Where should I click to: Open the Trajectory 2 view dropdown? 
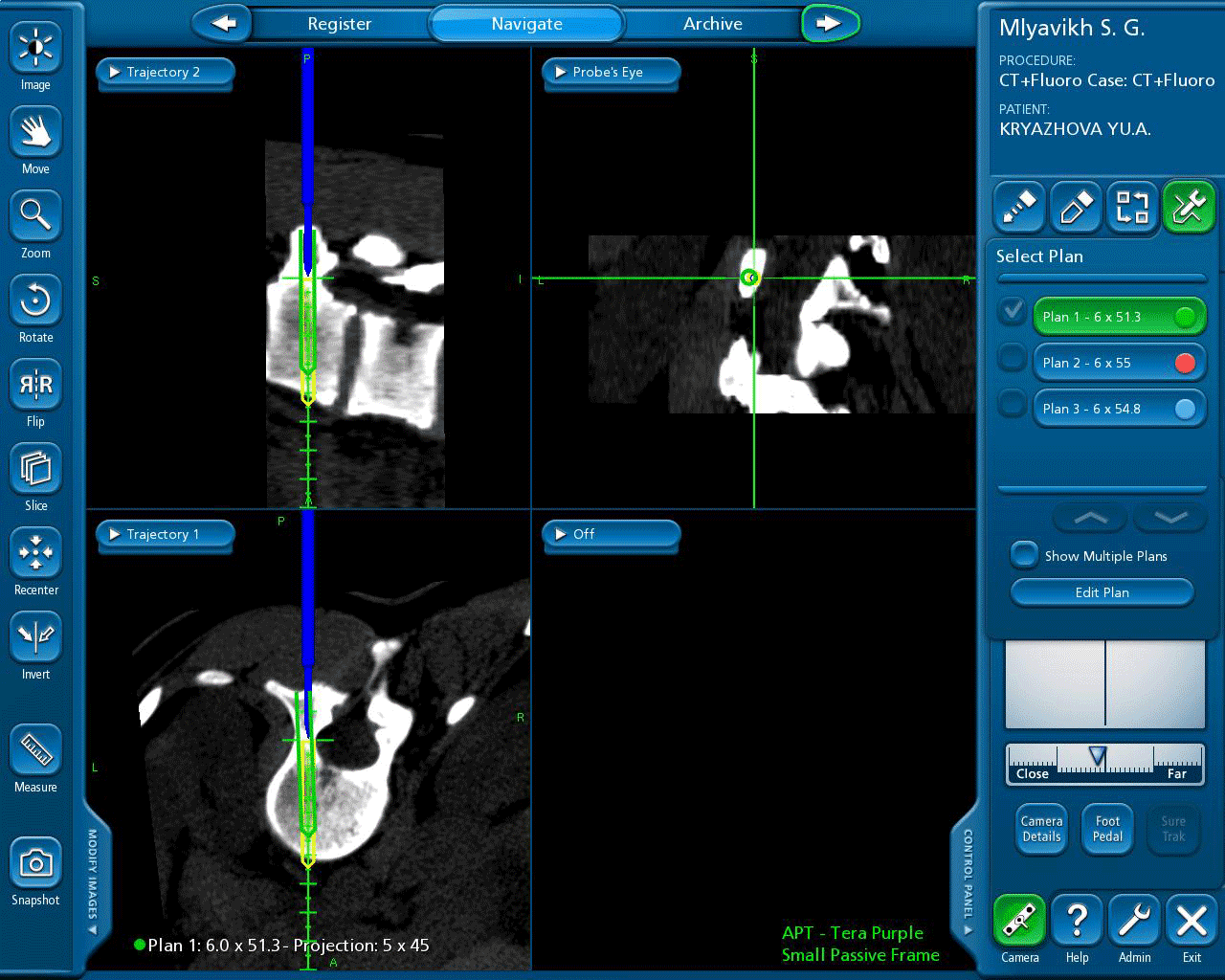165,73
